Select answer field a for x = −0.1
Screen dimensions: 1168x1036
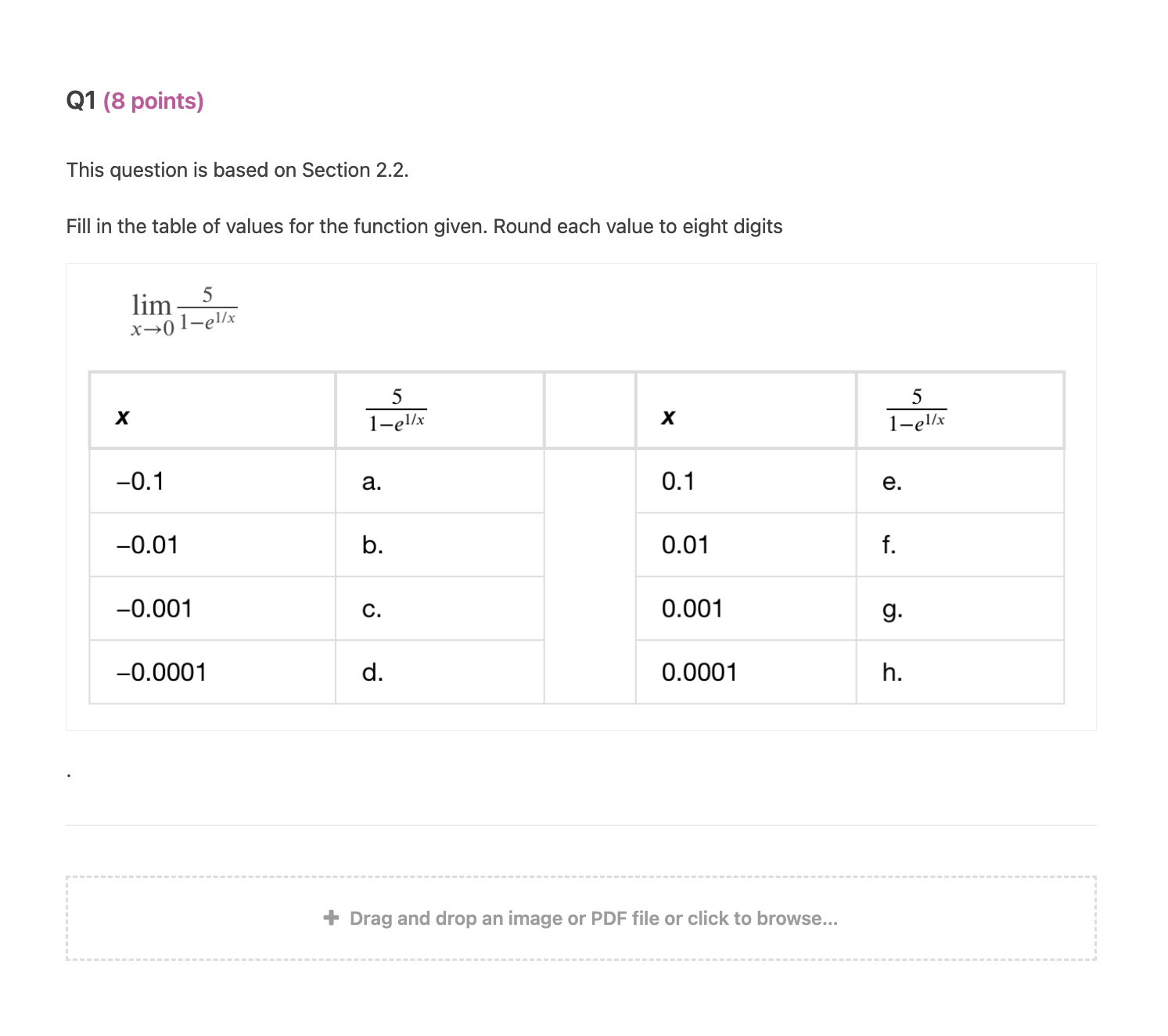(371, 482)
